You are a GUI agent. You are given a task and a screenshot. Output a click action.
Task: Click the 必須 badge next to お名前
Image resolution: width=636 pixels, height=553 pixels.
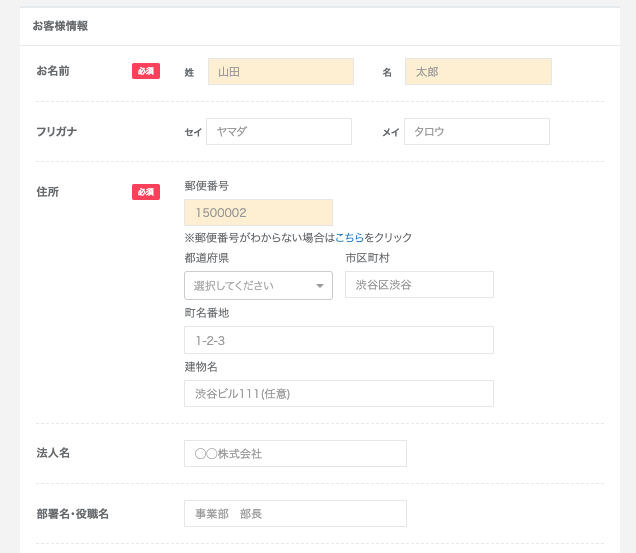coord(146,71)
